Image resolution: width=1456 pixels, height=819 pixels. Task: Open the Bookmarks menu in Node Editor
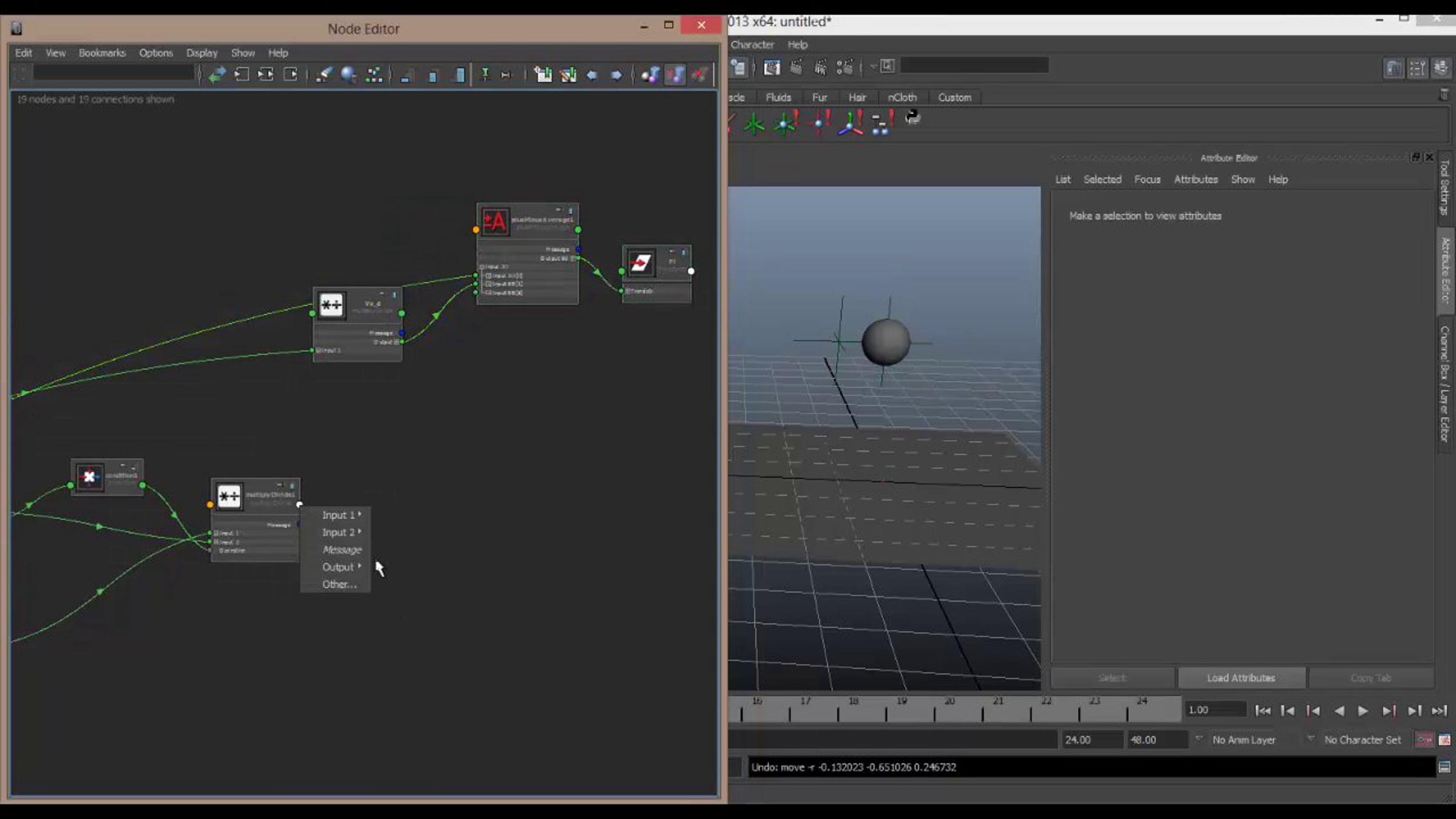(x=102, y=53)
